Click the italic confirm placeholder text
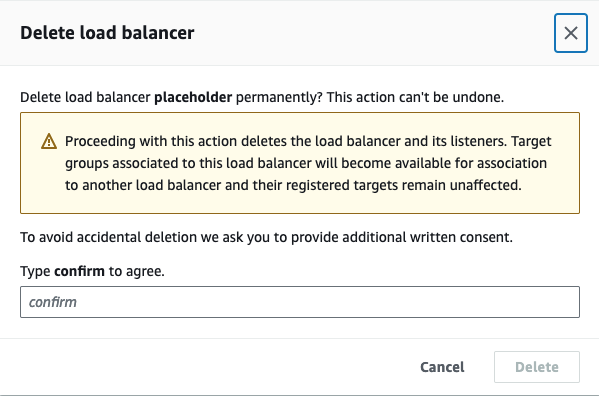The width and height of the screenshot is (599, 396). (53, 302)
